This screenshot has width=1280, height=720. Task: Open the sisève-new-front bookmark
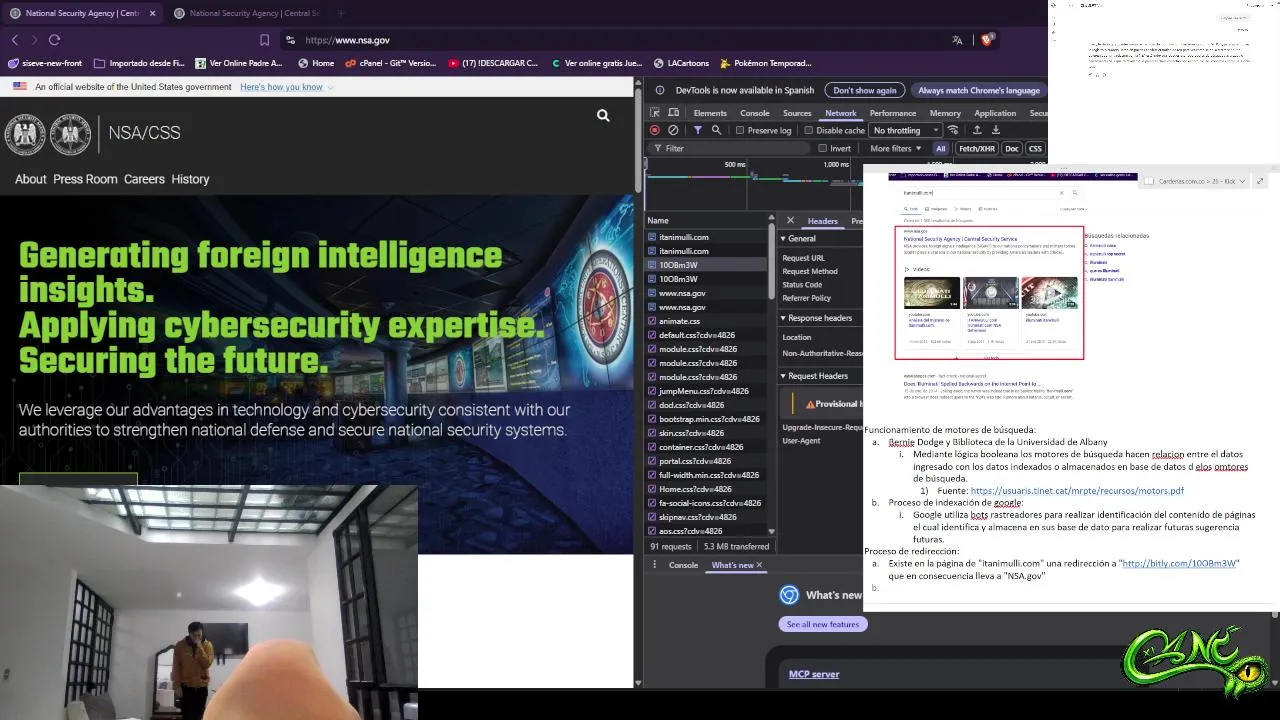pyautogui.click(x=45, y=63)
